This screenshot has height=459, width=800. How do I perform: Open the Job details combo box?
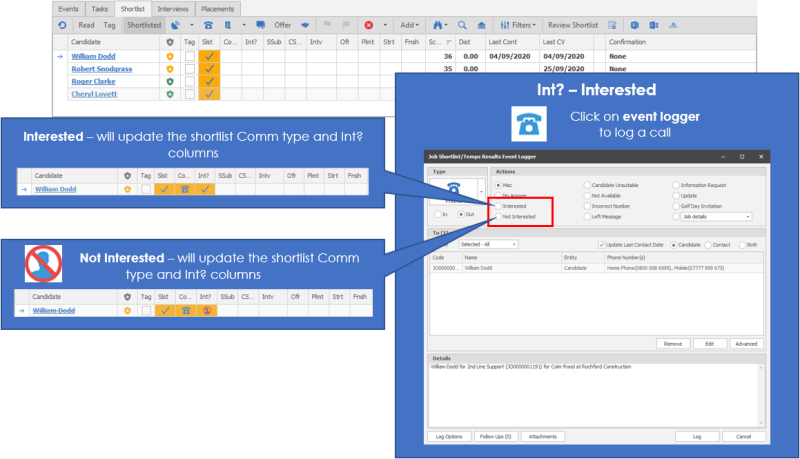pyautogui.click(x=716, y=216)
